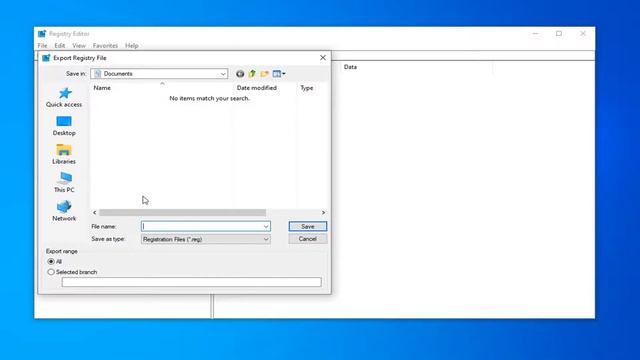Click the Save button
Screen dimensions: 640x360
click(308, 227)
